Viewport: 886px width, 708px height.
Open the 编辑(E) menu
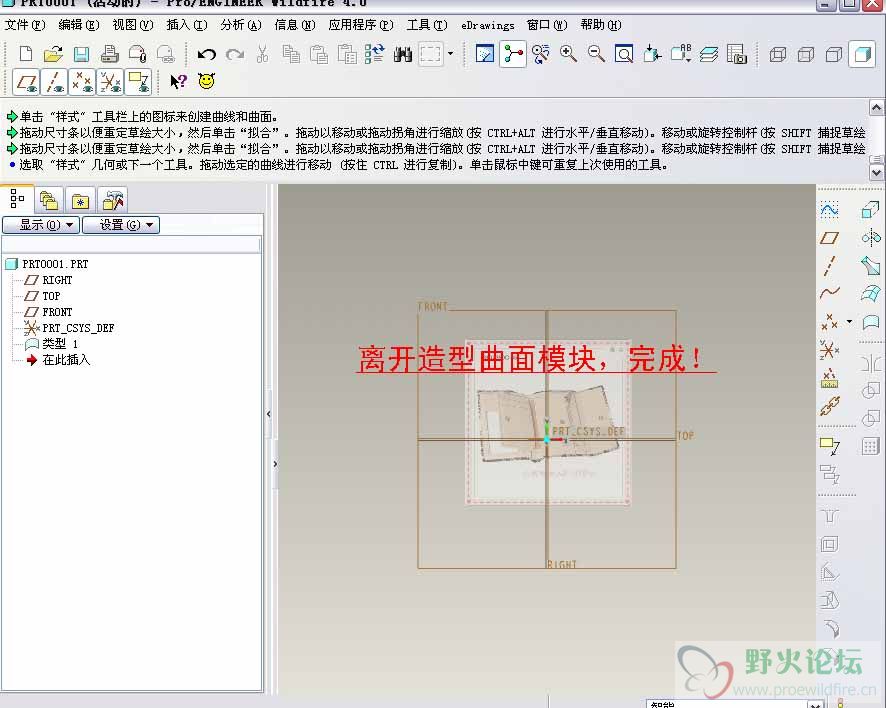pos(79,25)
